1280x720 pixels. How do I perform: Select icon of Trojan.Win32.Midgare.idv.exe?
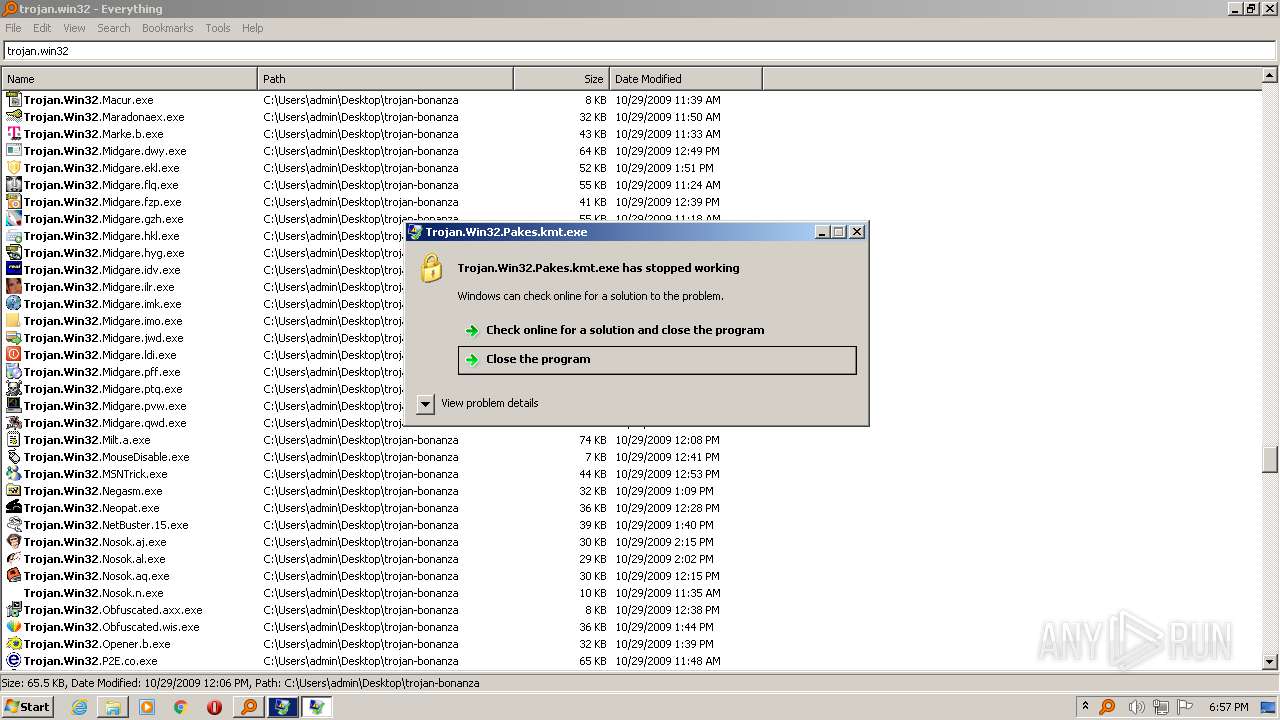[x=14, y=270]
